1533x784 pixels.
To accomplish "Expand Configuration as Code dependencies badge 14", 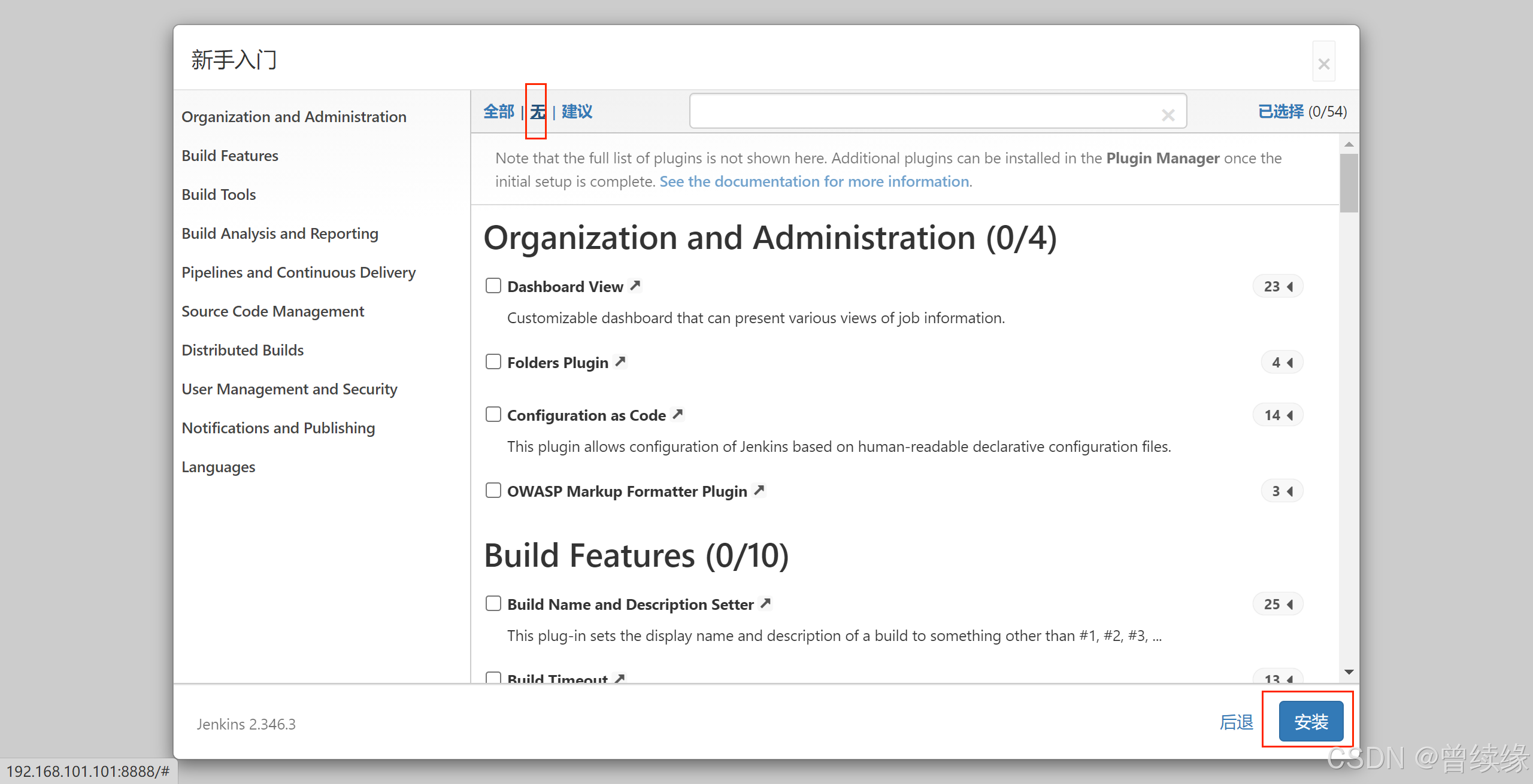I will coord(1278,415).
